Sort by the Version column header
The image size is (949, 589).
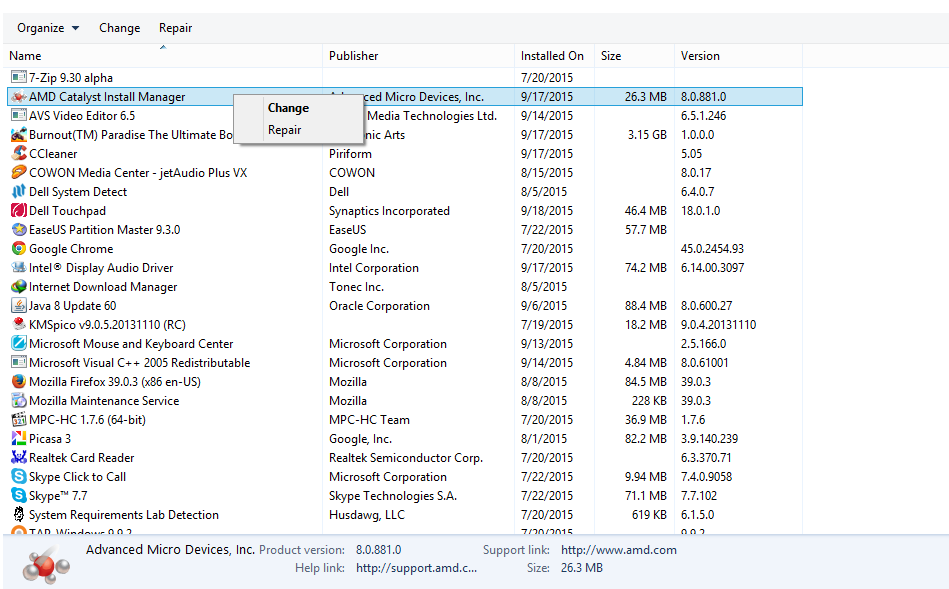pyautogui.click(x=738, y=56)
